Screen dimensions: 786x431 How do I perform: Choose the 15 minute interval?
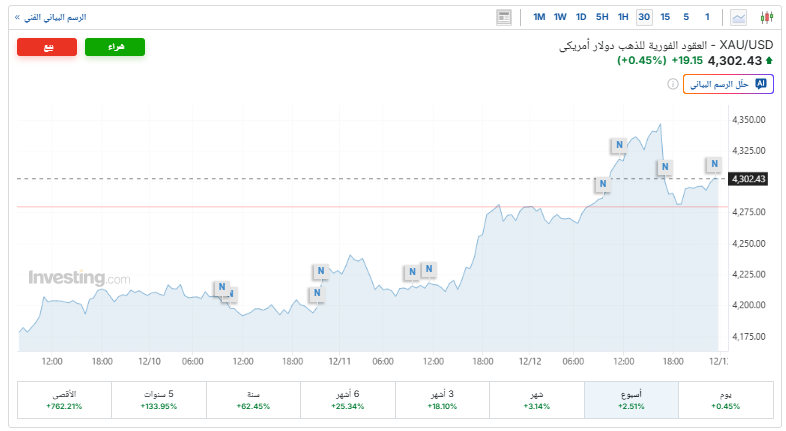pos(665,17)
